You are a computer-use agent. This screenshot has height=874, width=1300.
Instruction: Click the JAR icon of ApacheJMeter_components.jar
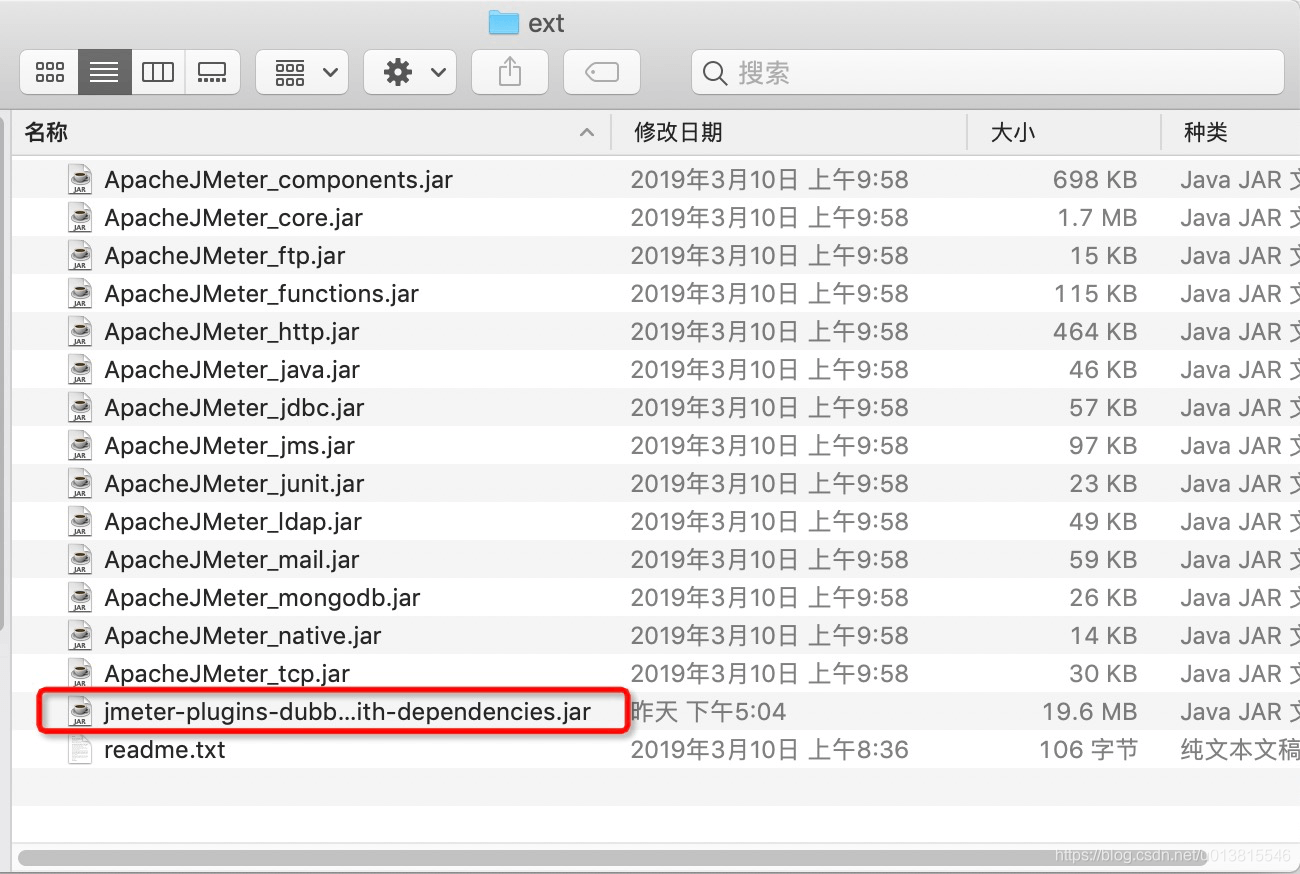click(80, 180)
